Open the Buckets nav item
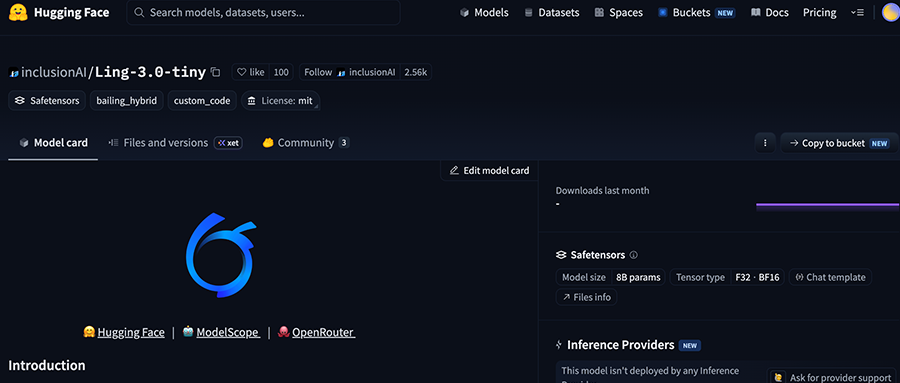 [696, 12]
